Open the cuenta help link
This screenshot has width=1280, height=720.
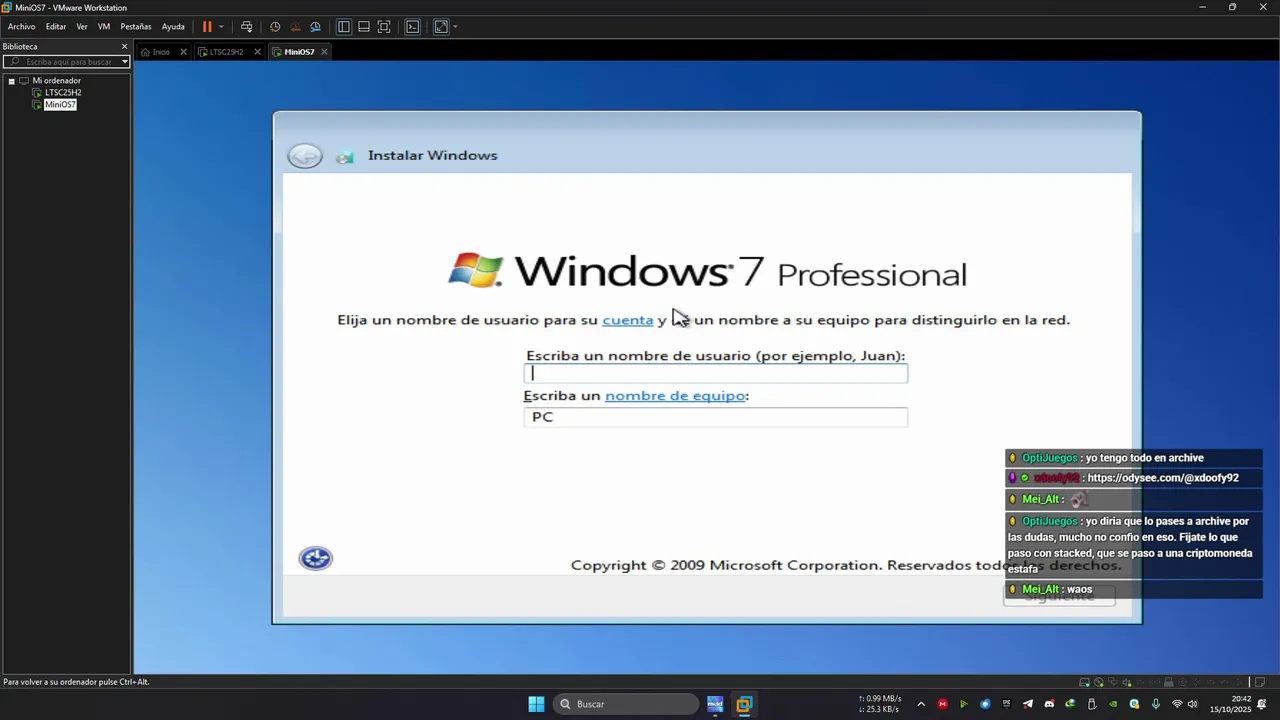(628, 320)
